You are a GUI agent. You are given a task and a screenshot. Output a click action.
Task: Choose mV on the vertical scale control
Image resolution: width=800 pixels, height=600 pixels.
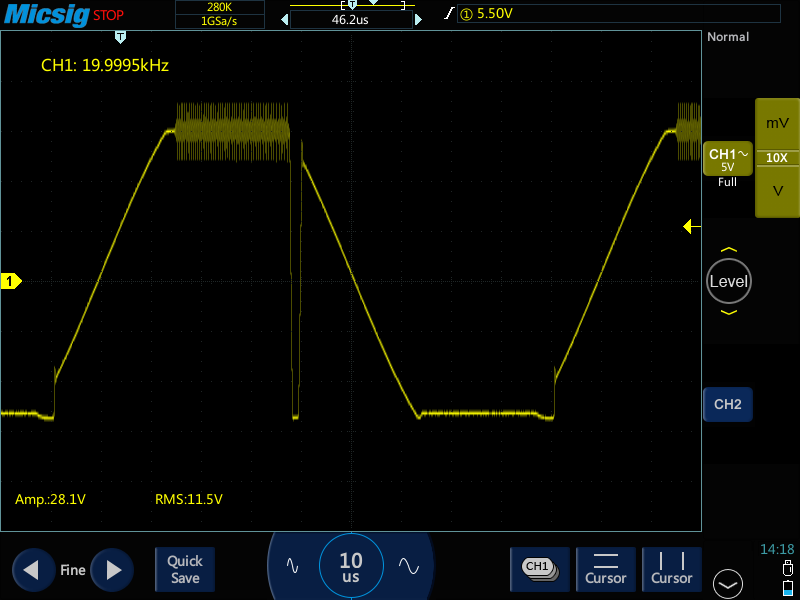click(x=777, y=123)
